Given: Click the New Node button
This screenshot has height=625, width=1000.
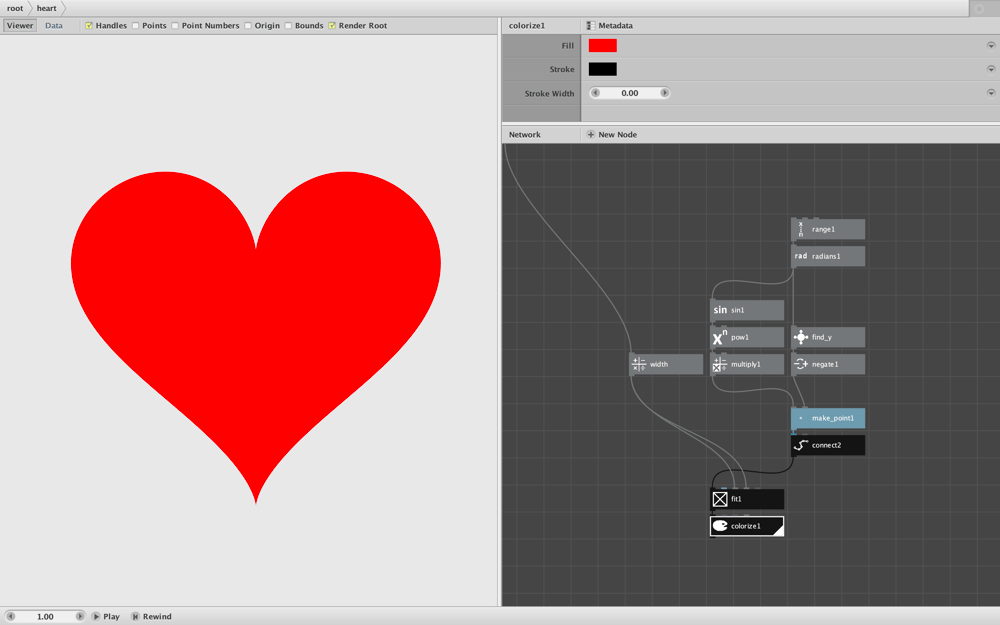Looking at the screenshot, I should click(612, 135).
